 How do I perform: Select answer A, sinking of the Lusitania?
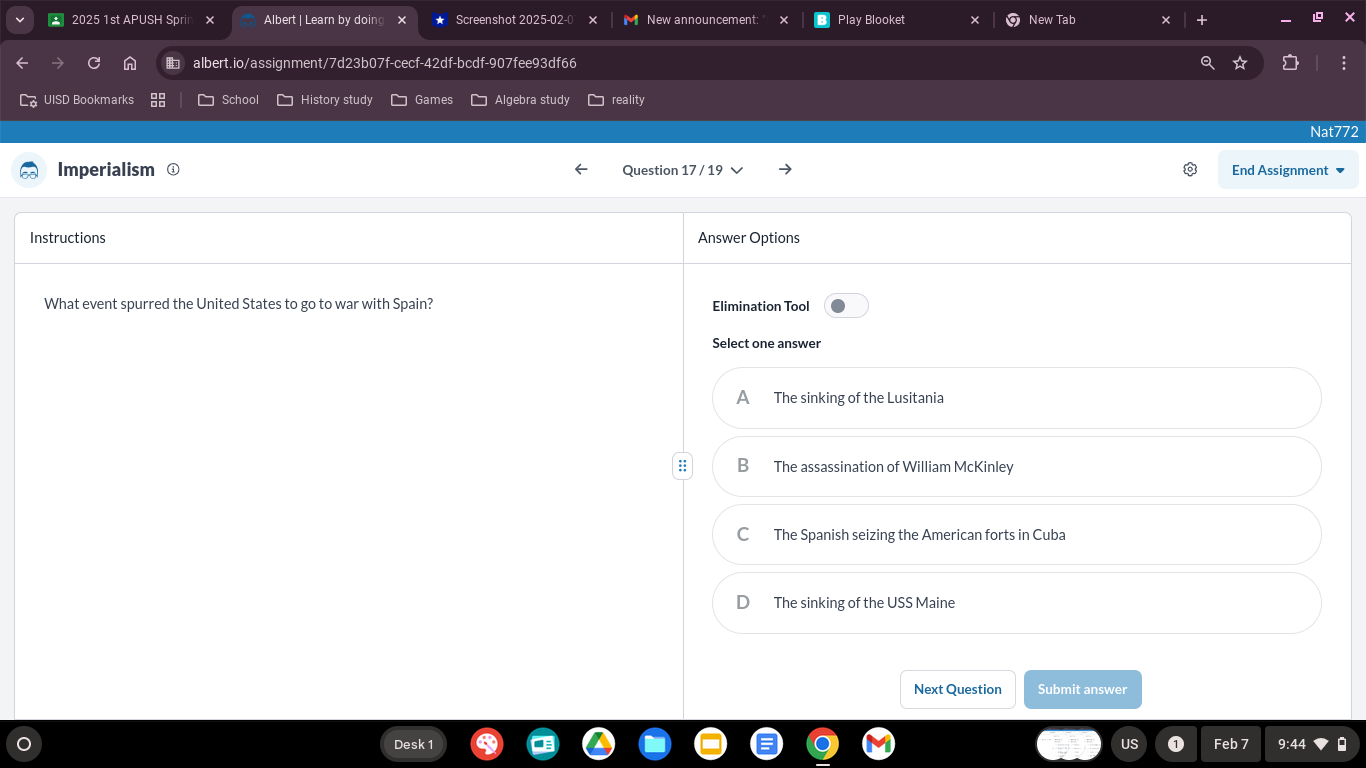click(x=1016, y=398)
